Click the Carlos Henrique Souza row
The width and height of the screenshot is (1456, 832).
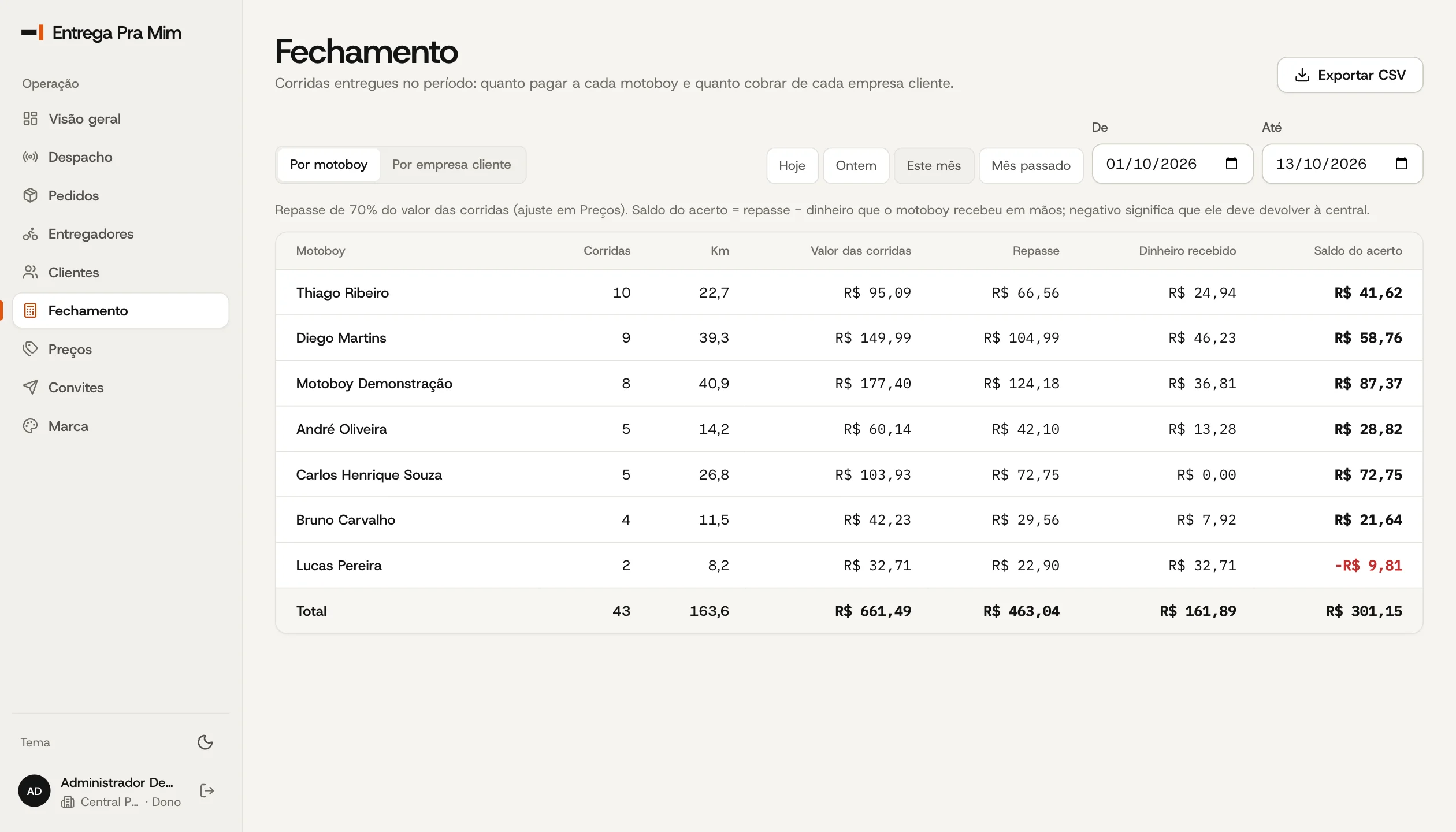[x=849, y=475]
